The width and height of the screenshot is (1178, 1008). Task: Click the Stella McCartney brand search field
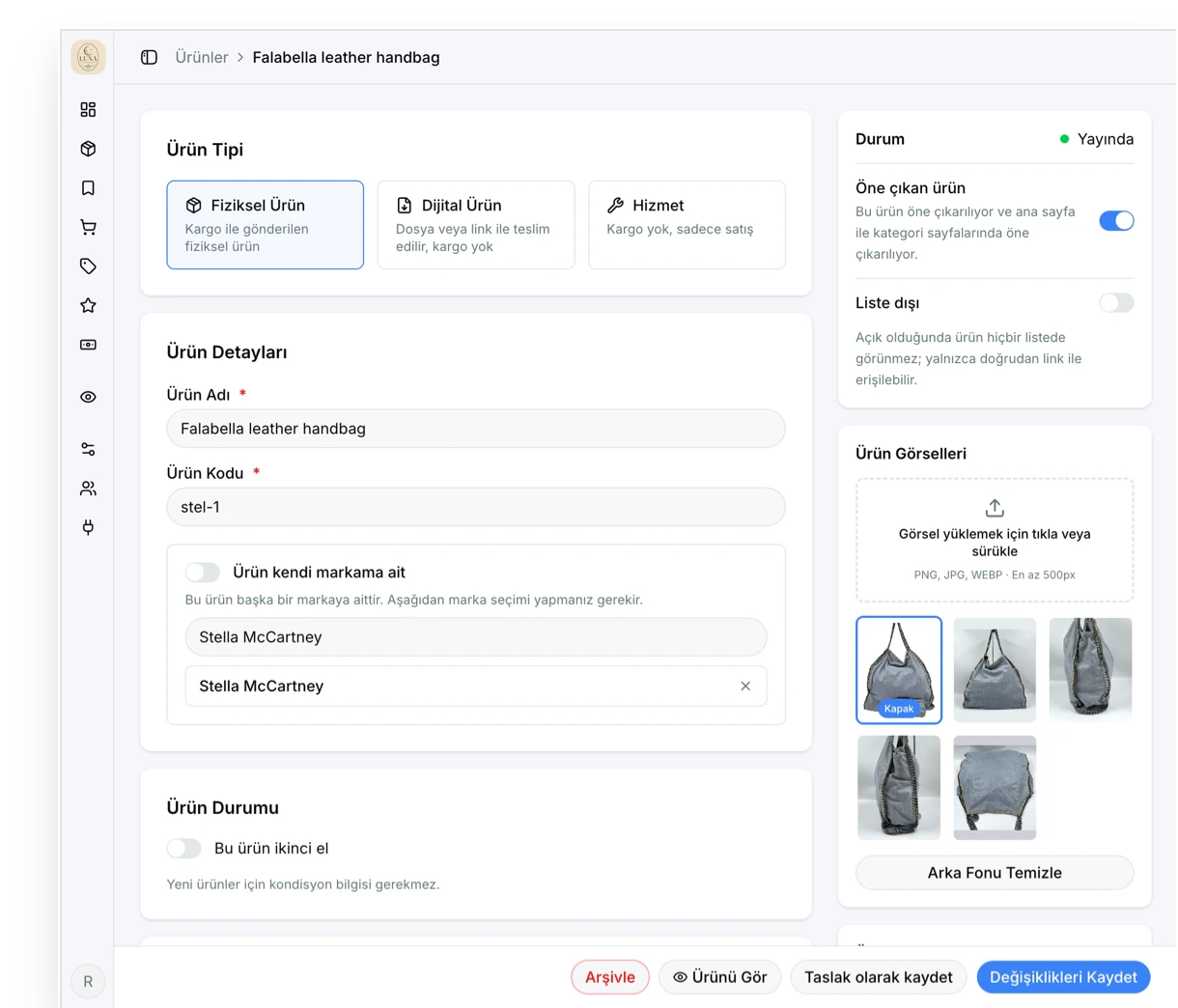(476, 637)
